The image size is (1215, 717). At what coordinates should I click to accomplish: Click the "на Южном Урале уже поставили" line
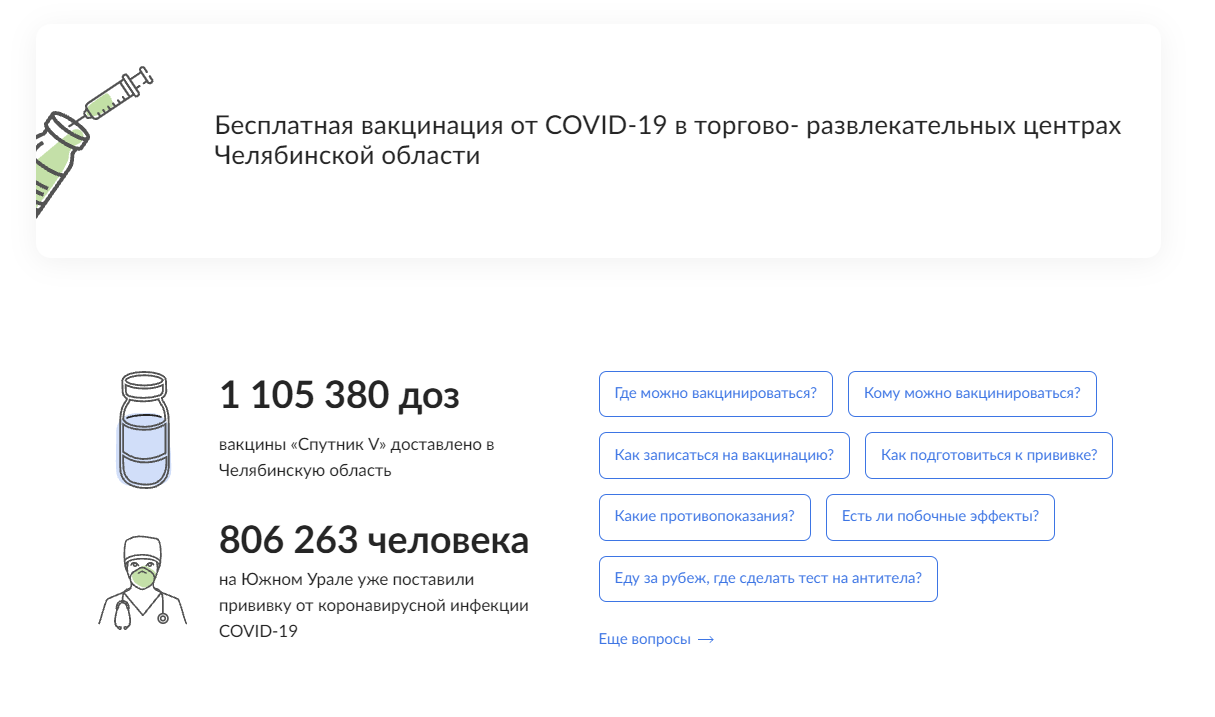point(346,579)
